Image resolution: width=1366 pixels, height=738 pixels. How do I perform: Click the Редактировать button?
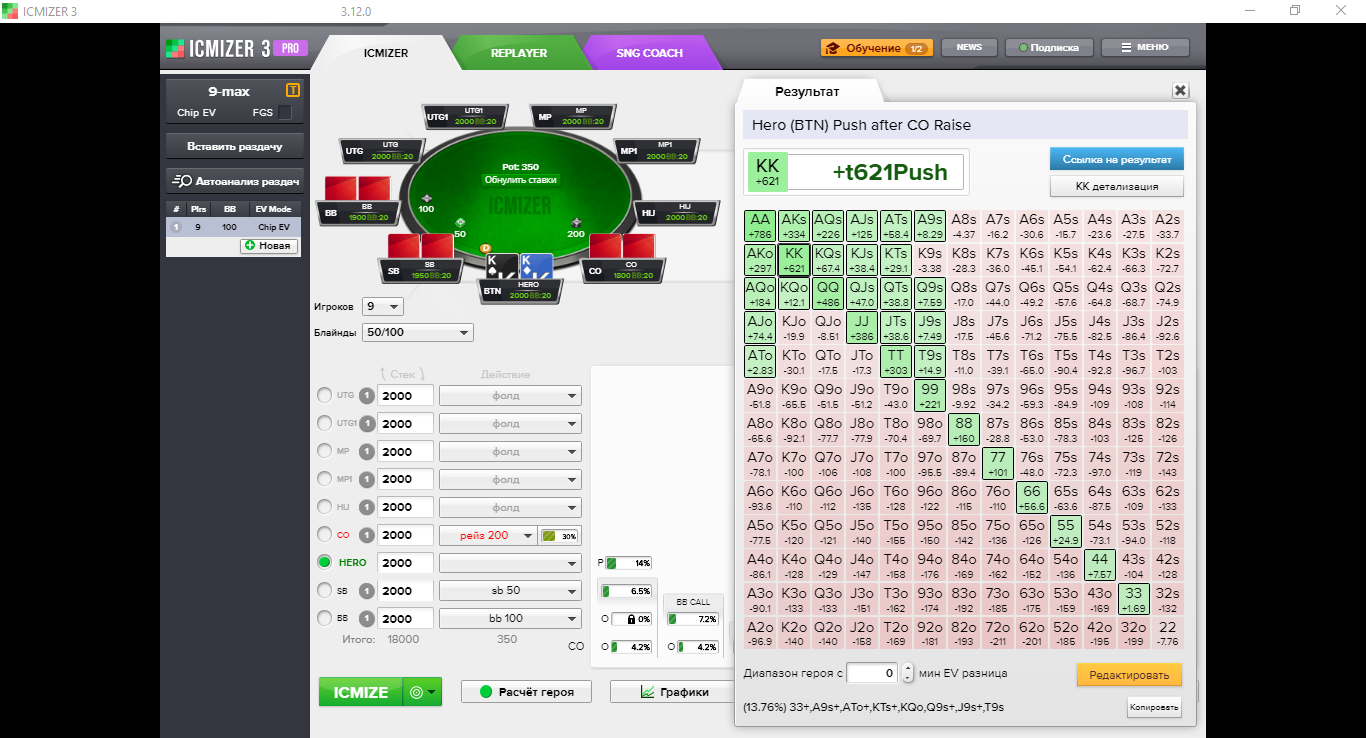[1129, 675]
